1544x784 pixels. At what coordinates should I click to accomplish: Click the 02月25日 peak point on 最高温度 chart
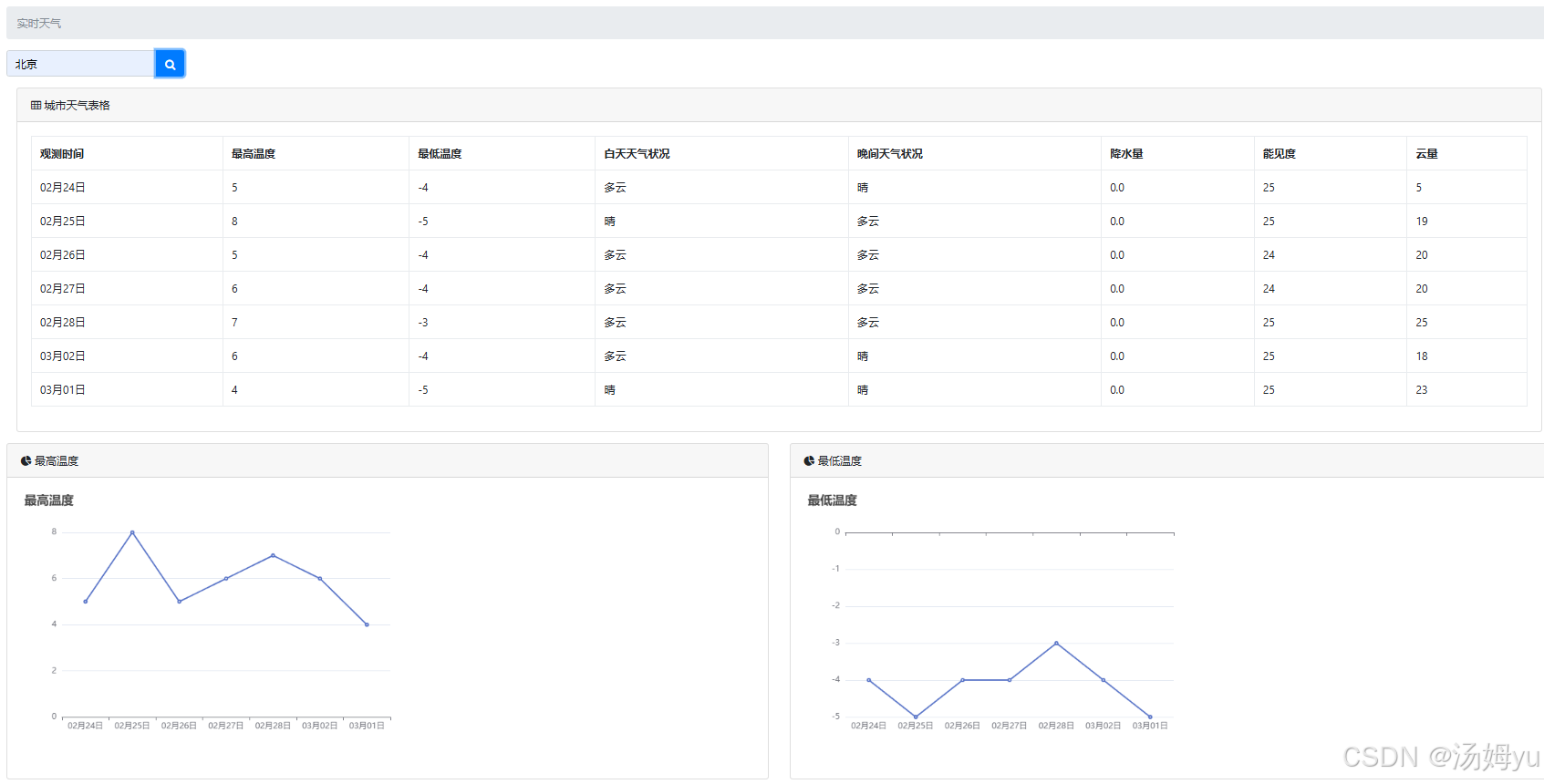click(132, 532)
